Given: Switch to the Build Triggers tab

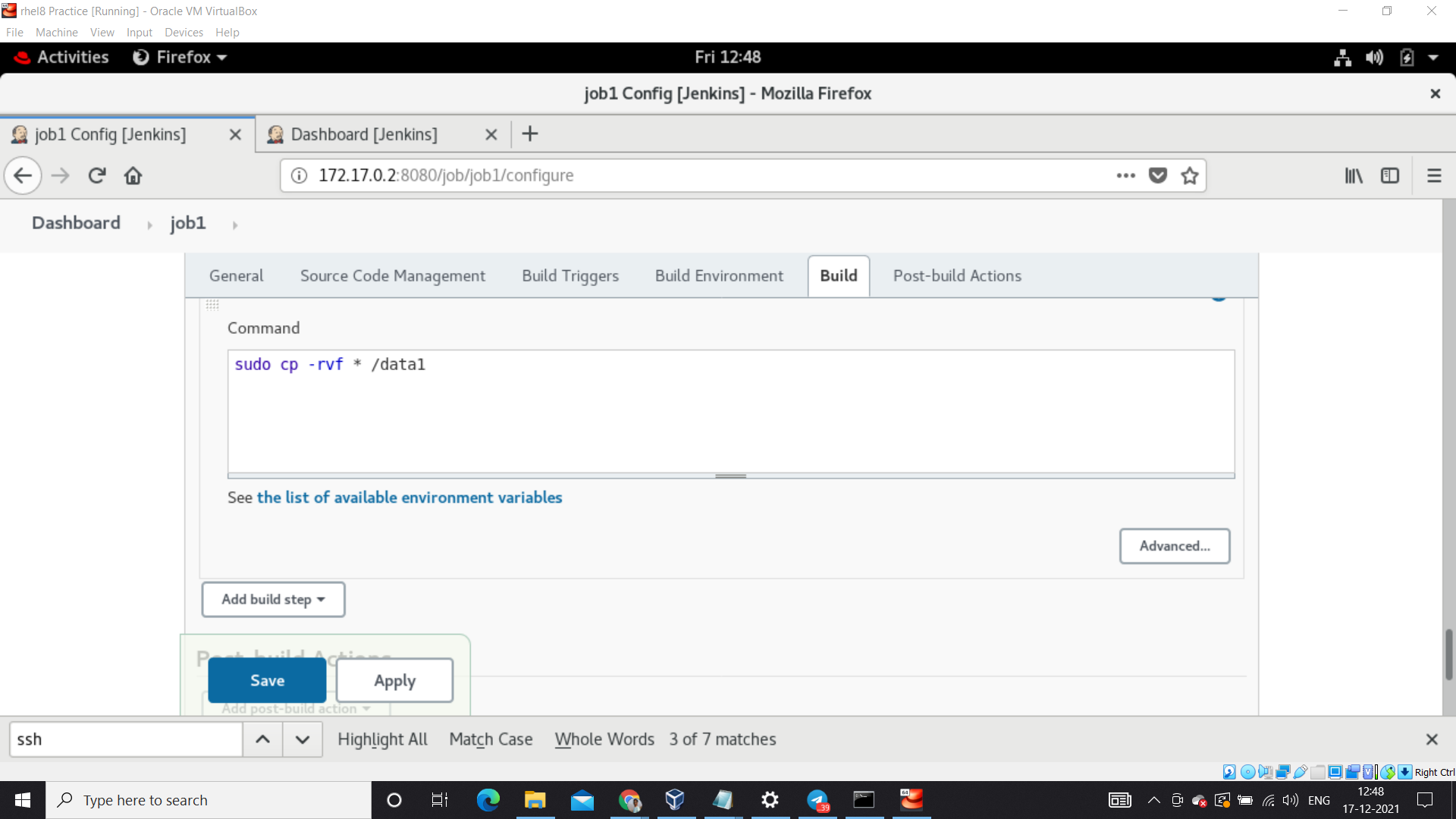Looking at the screenshot, I should pyautogui.click(x=570, y=275).
